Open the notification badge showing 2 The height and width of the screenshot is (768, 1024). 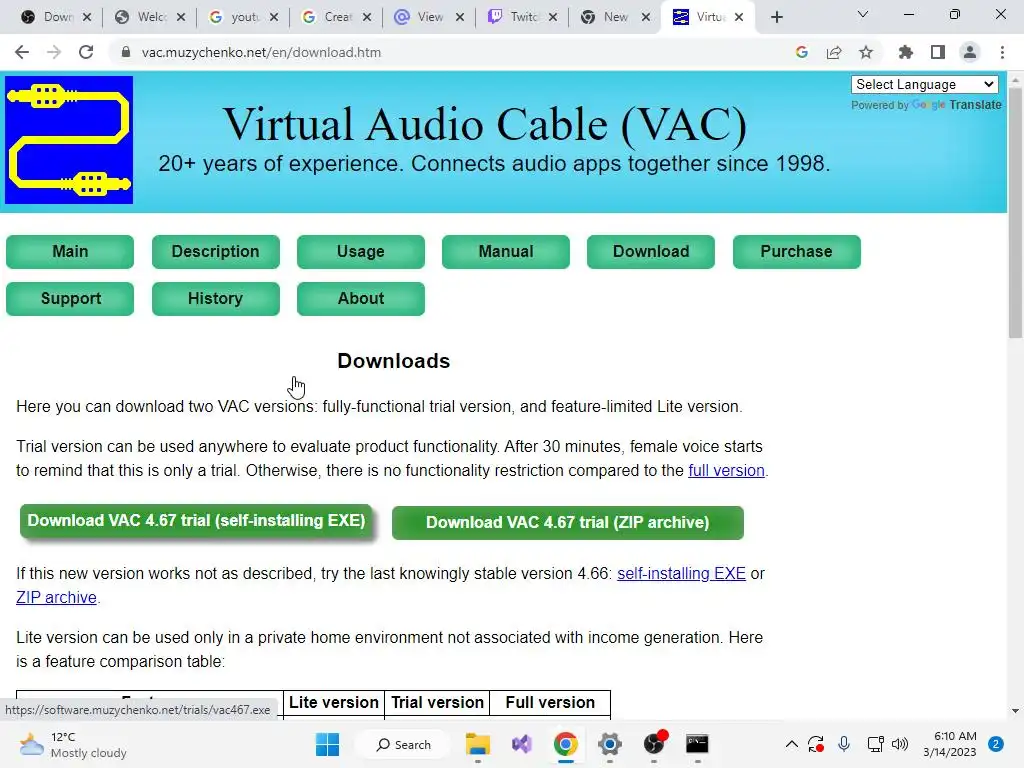(x=996, y=744)
